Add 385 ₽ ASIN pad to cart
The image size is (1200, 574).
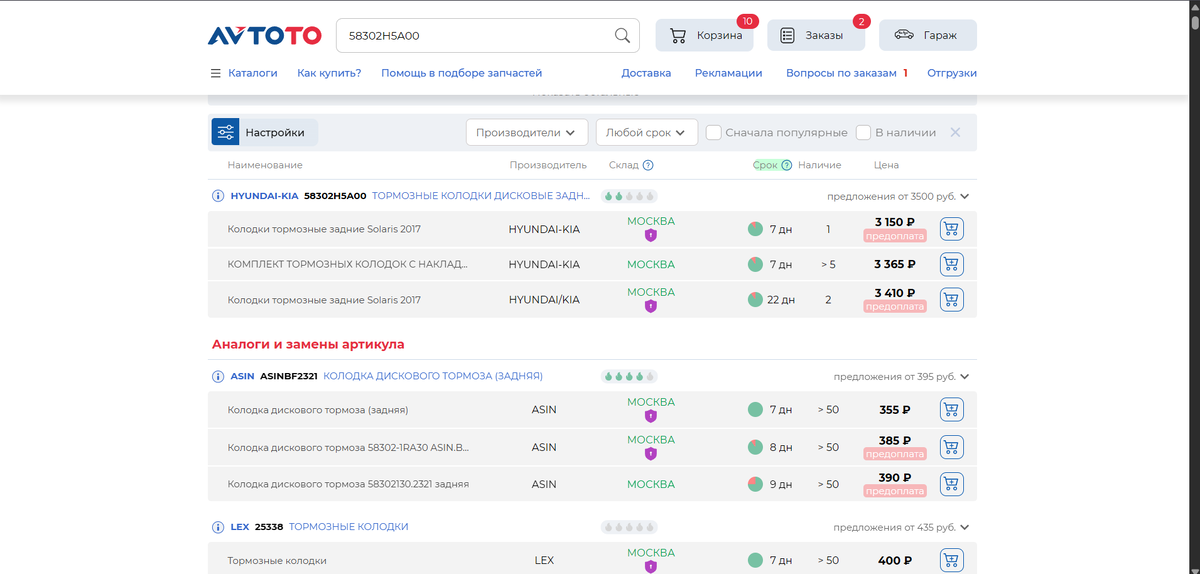coord(951,447)
